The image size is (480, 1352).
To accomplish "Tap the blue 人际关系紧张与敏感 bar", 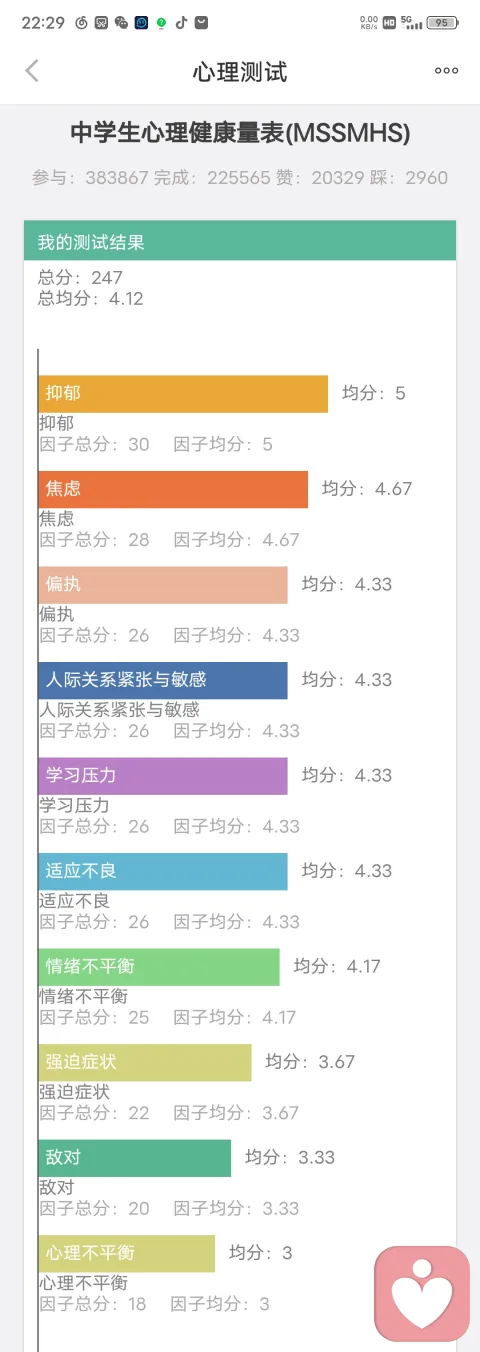I will pos(163,680).
